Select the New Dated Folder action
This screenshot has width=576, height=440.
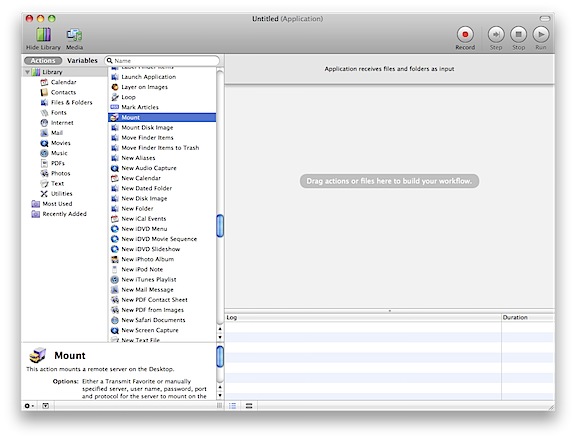click(x=162, y=188)
